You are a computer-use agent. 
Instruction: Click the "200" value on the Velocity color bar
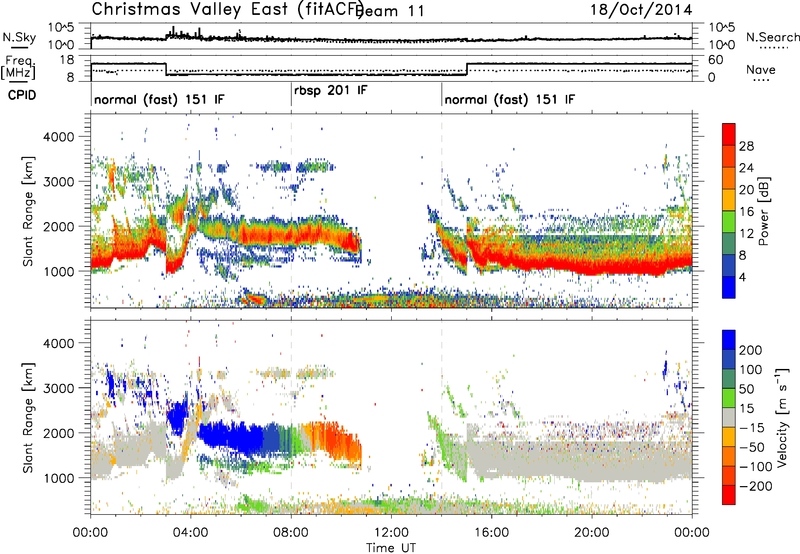coord(751,350)
